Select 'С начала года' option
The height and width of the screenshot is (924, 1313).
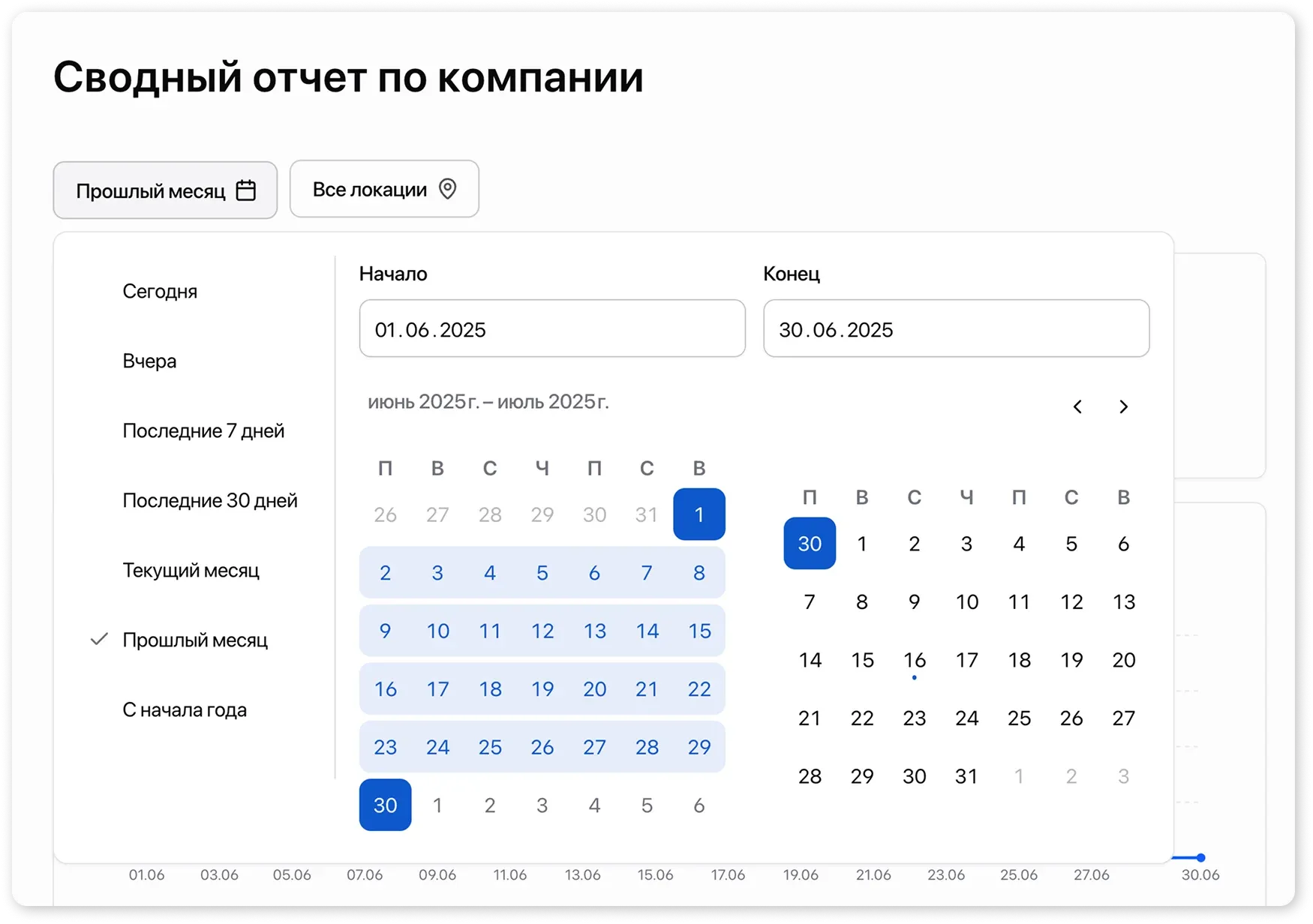[185, 709]
